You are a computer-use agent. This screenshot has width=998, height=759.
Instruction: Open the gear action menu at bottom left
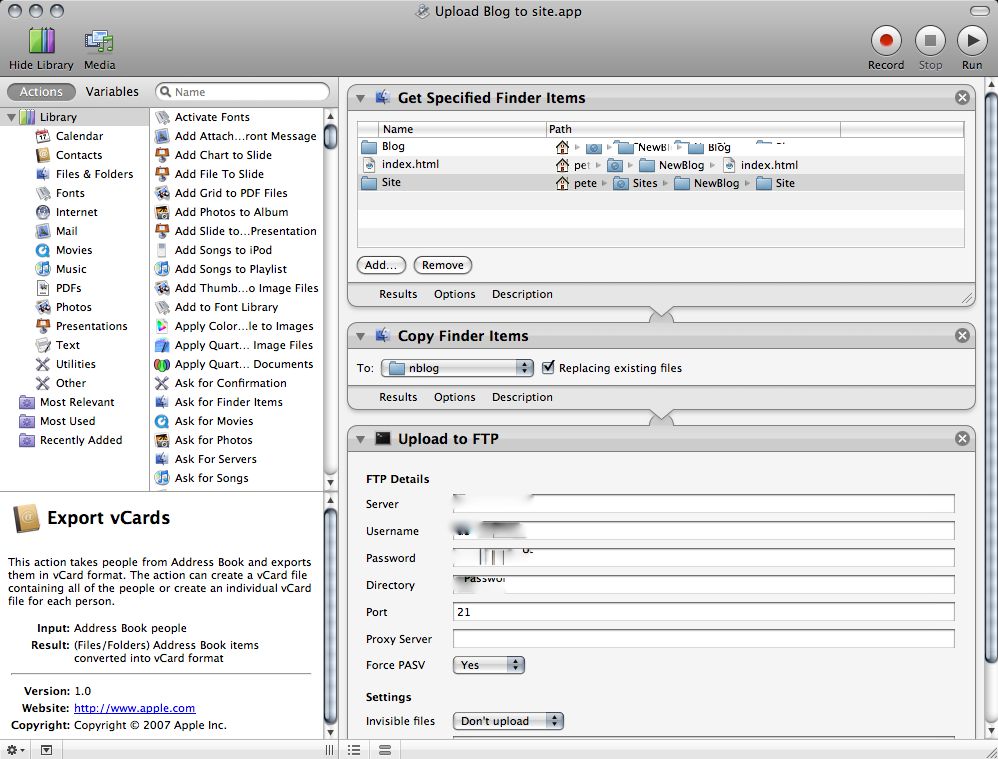coord(15,750)
